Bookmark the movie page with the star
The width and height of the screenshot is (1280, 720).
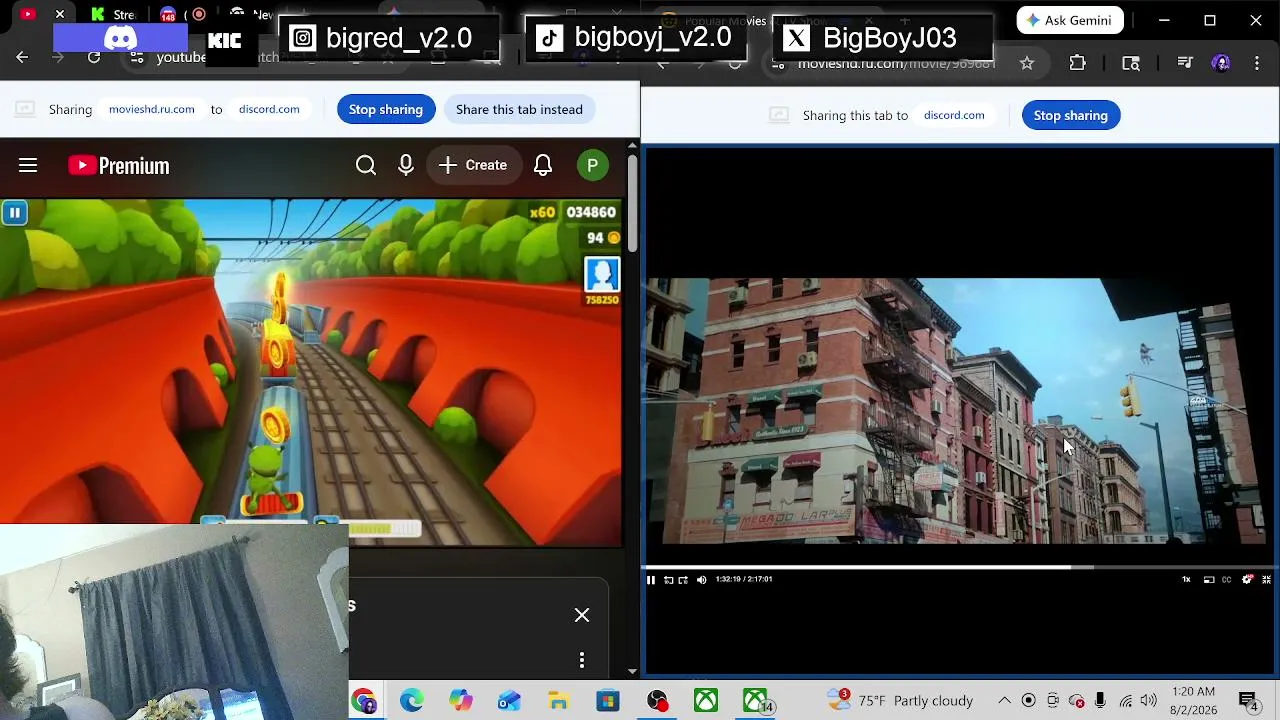coord(1027,63)
